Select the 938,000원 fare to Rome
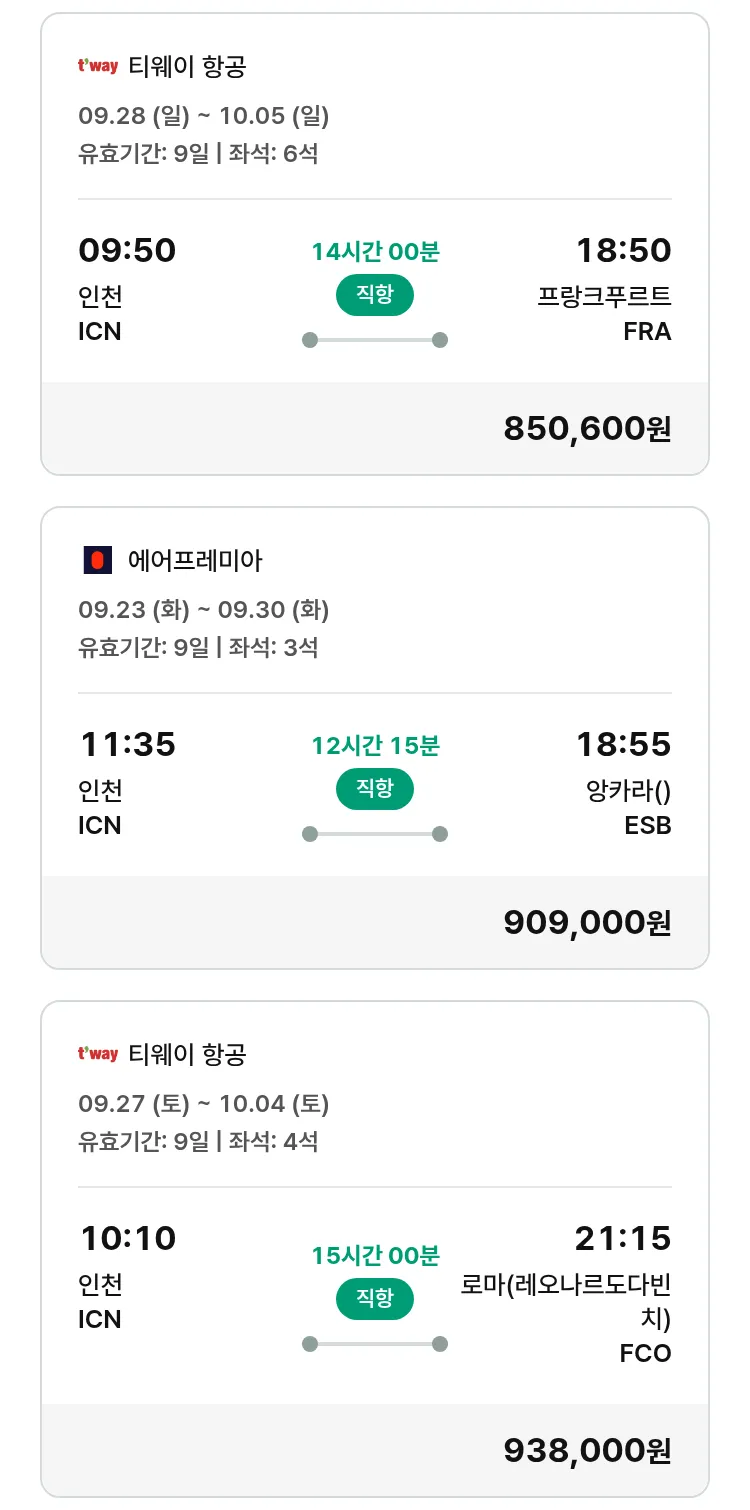This screenshot has height=1510, width=750. tap(587, 1450)
